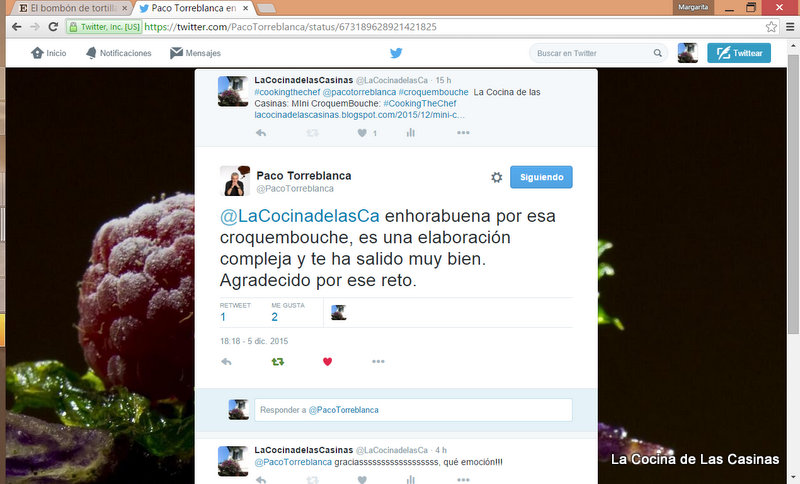Click LaCocinadelasCasinas name on 4 h reply
Image resolution: width=800 pixels, height=484 pixels.
304,450
